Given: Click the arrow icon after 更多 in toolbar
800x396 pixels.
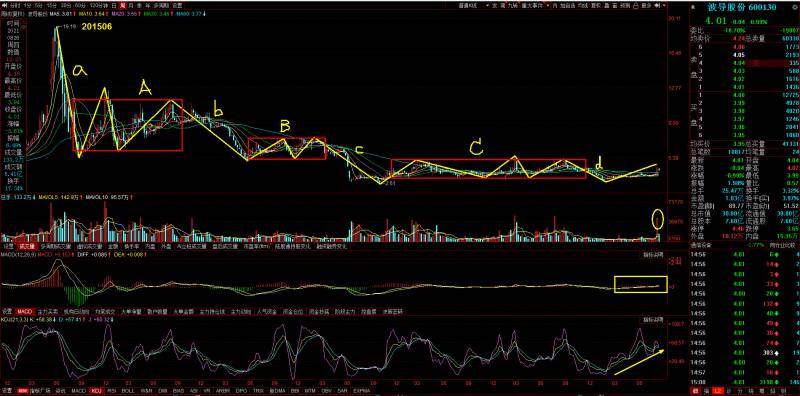Looking at the screenshot, I should pyautogui.click(x=657, y=6).
